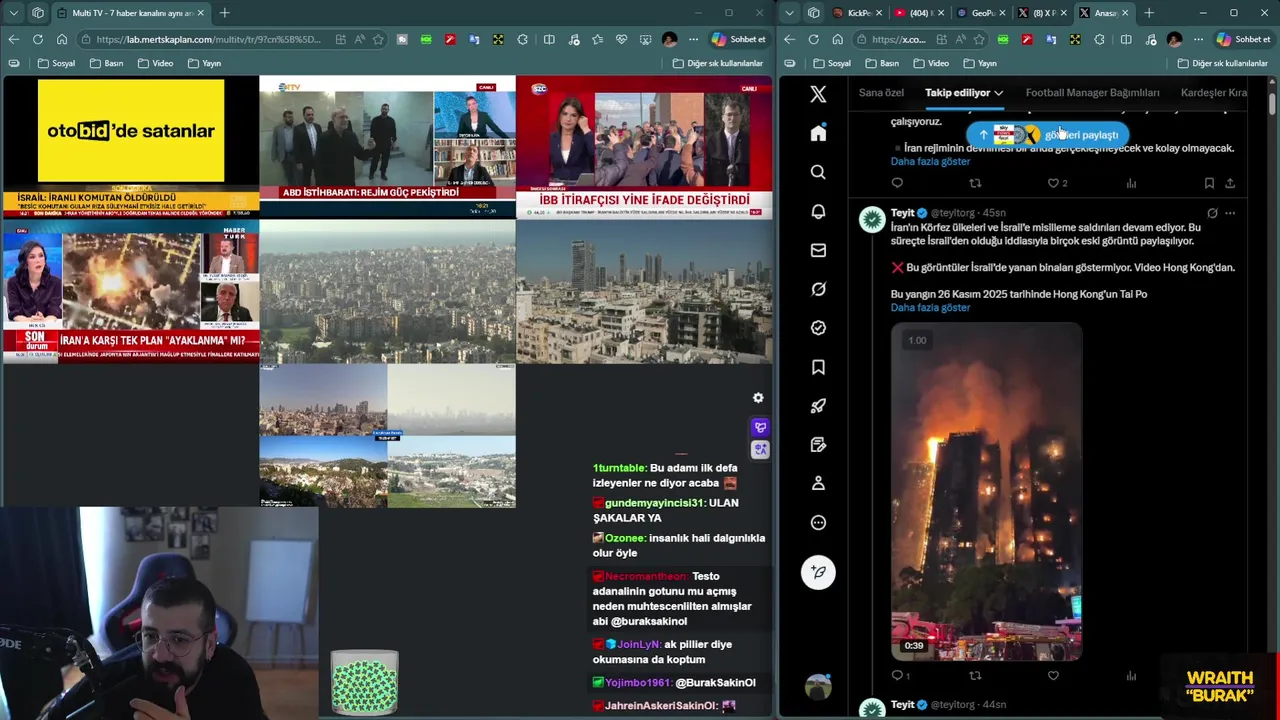View analytics of Teyit fire tweet
Viewport: 1280px width, 720px height.
1131,676
